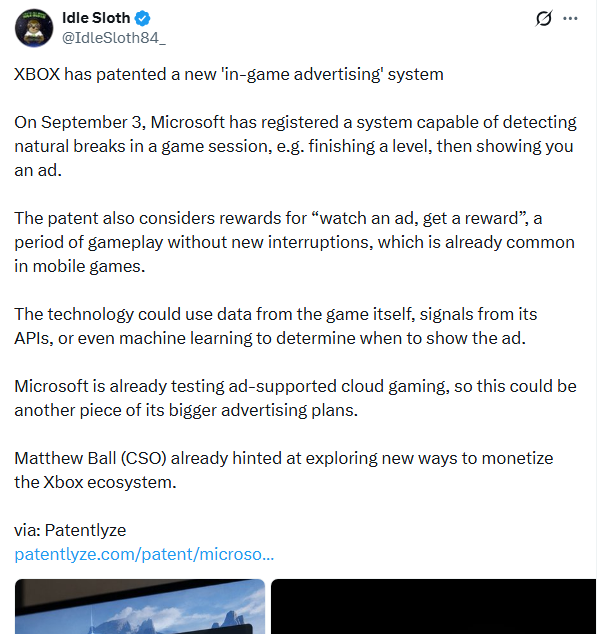Click the XBOX 'in-game advertising' headline line
Screen dimensions: 613x634
coord(229,74)
